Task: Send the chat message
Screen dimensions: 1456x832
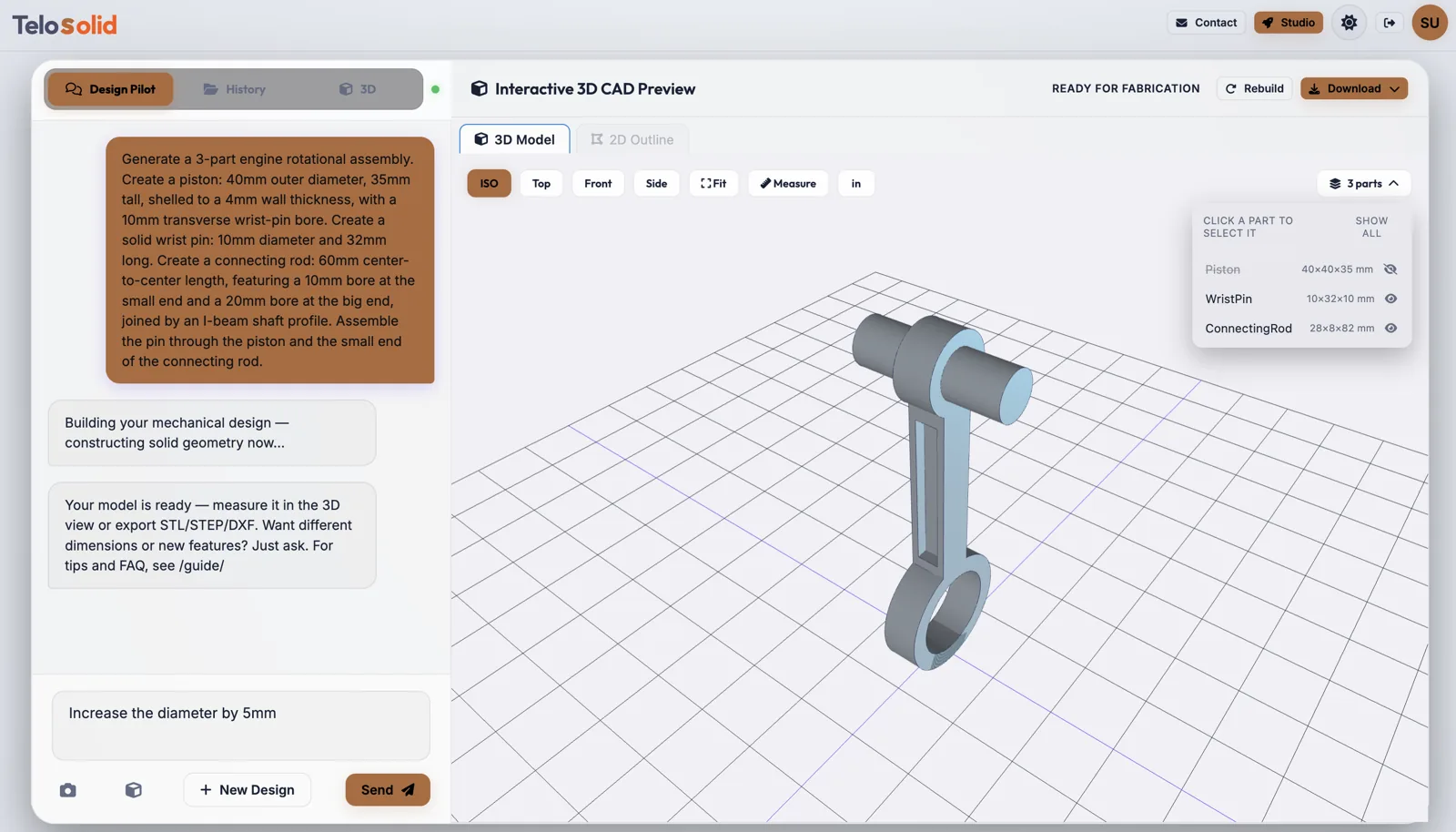Action: (x=388, y=790)
